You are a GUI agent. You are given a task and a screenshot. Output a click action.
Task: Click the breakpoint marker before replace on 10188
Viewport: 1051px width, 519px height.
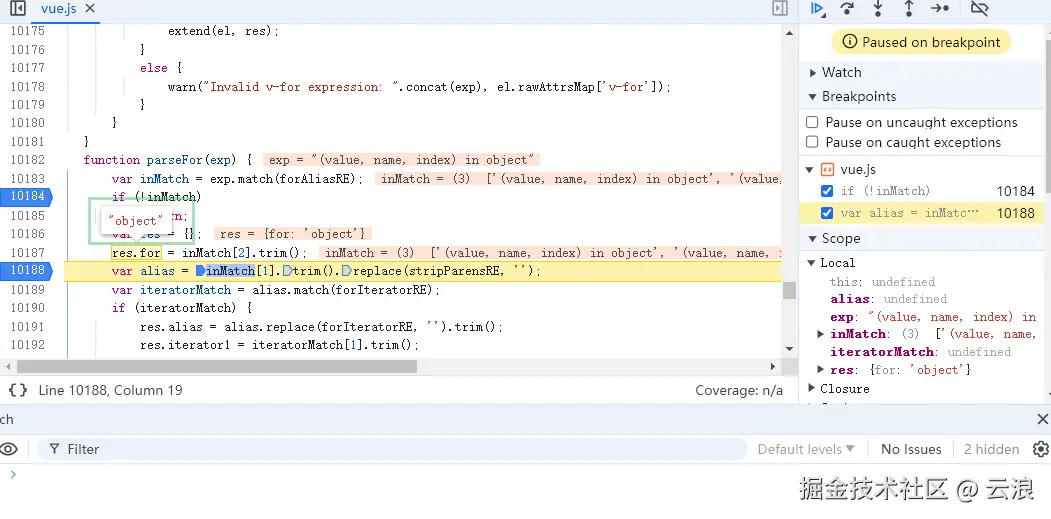[347, 271]
